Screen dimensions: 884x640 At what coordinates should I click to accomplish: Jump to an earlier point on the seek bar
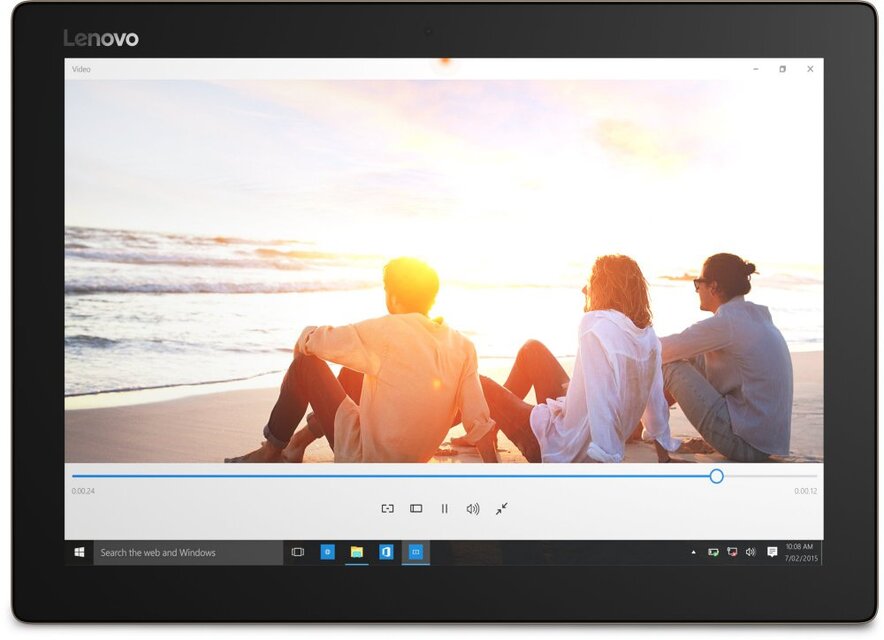coord(300,477)
